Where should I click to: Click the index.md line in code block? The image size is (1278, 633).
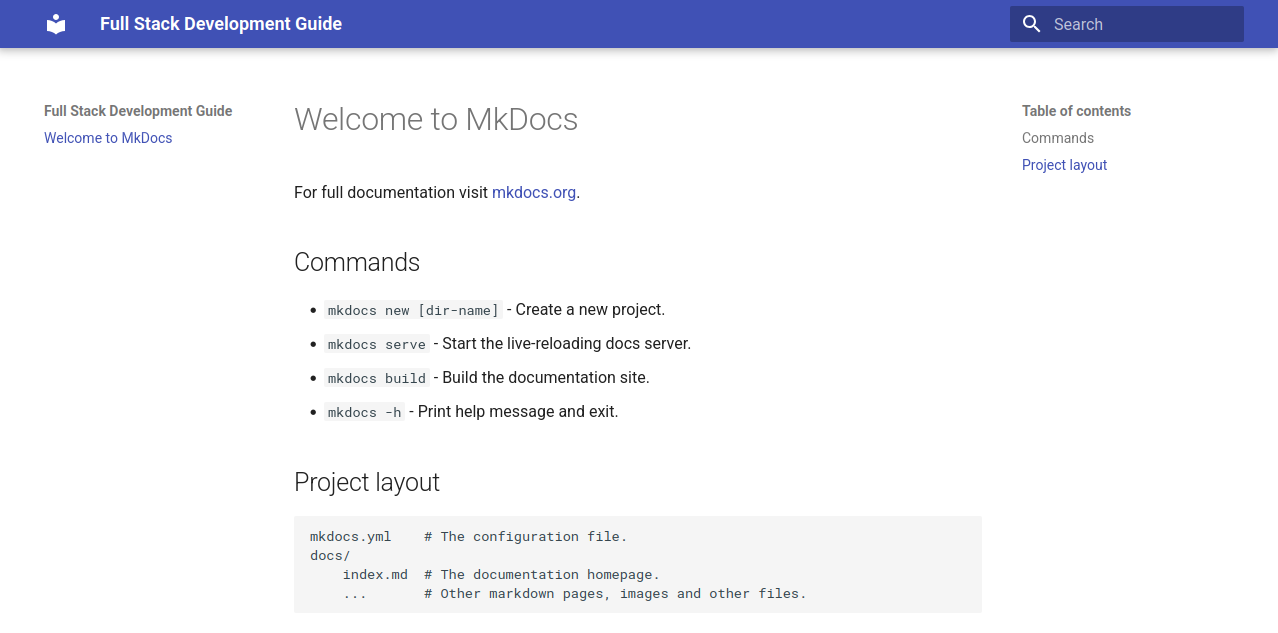click(501, 575)
